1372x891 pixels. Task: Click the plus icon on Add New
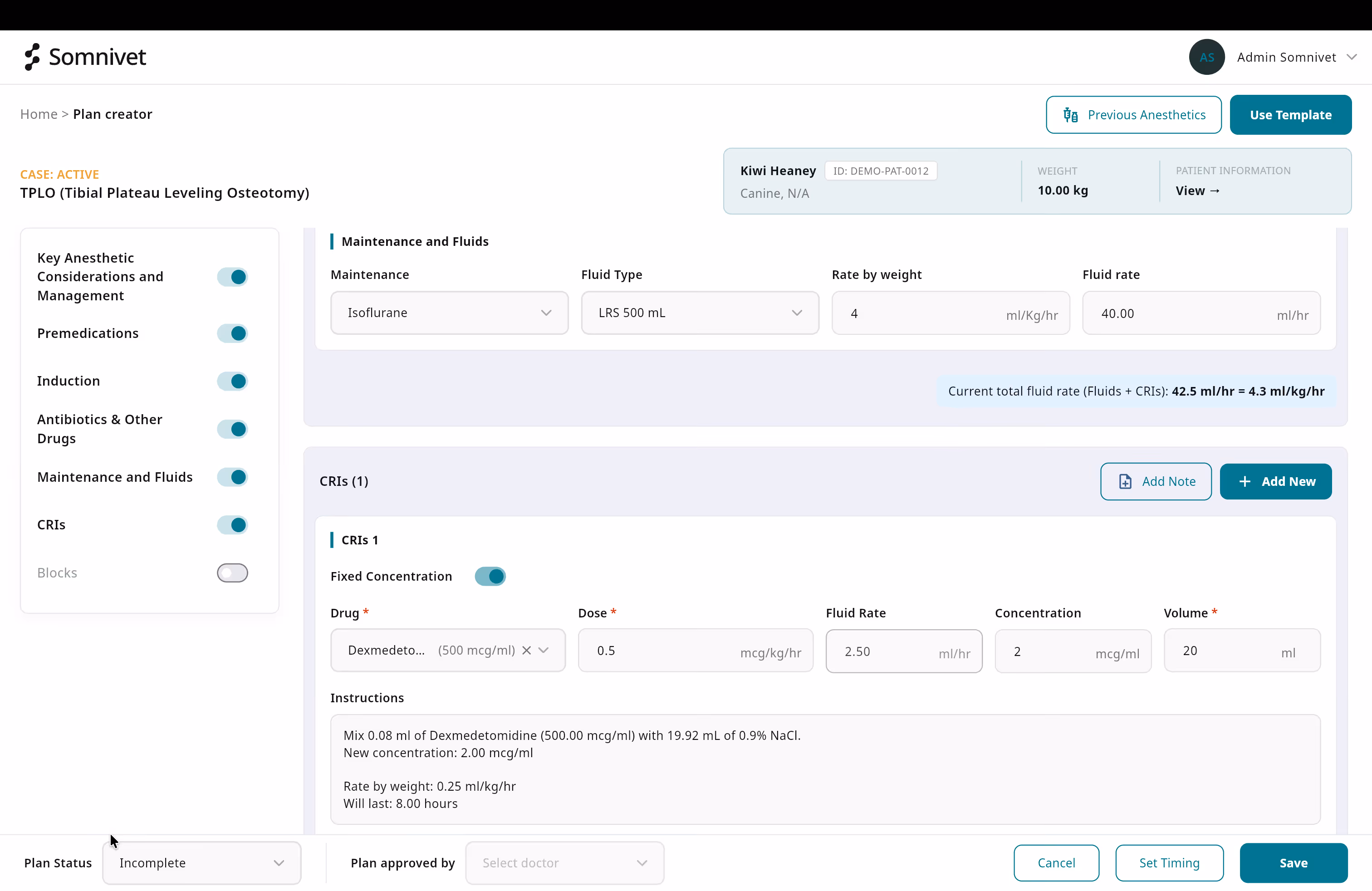pos(1244,481)
